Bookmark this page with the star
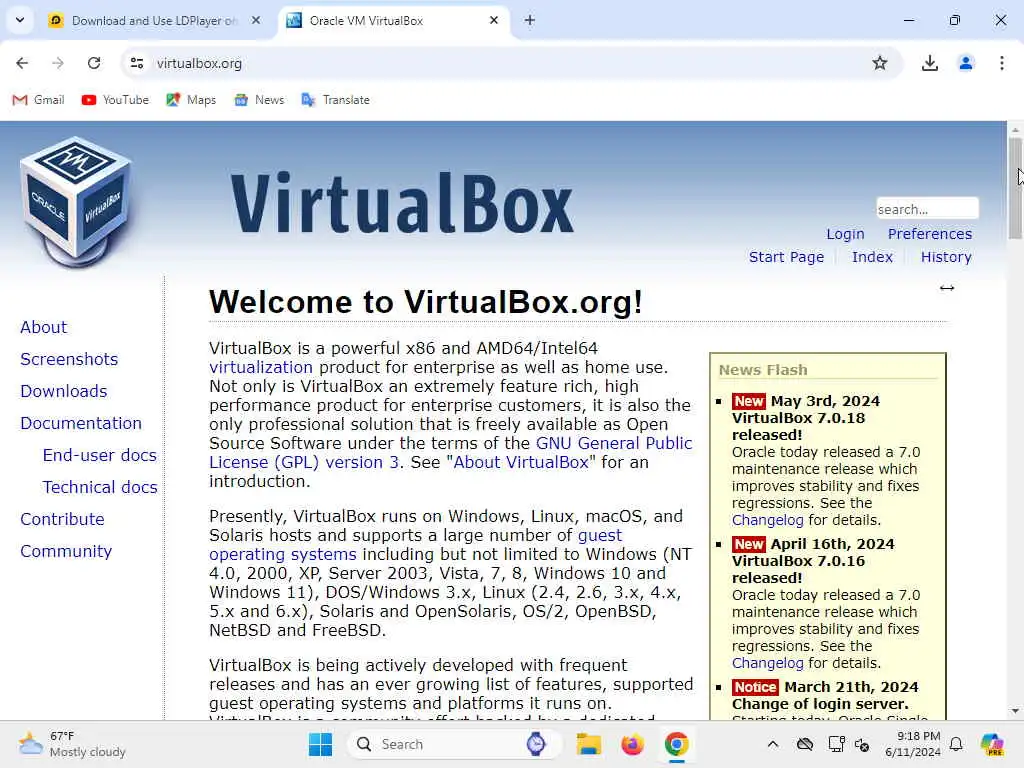Image resolution: width=1024 pixels, height=768 pixels. (880, 63)
